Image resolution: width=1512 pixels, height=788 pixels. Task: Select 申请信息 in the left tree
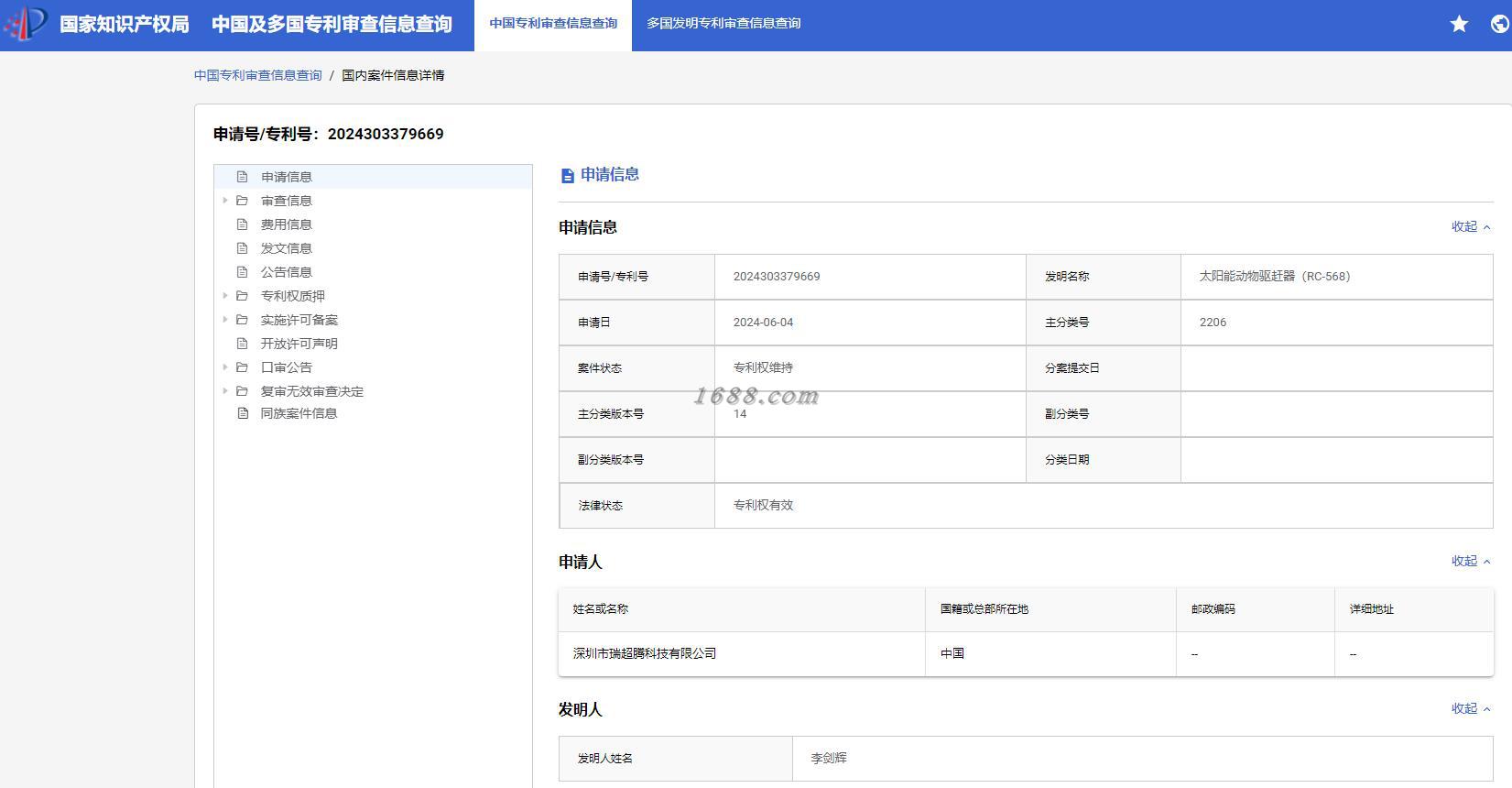tap(287, 177)
